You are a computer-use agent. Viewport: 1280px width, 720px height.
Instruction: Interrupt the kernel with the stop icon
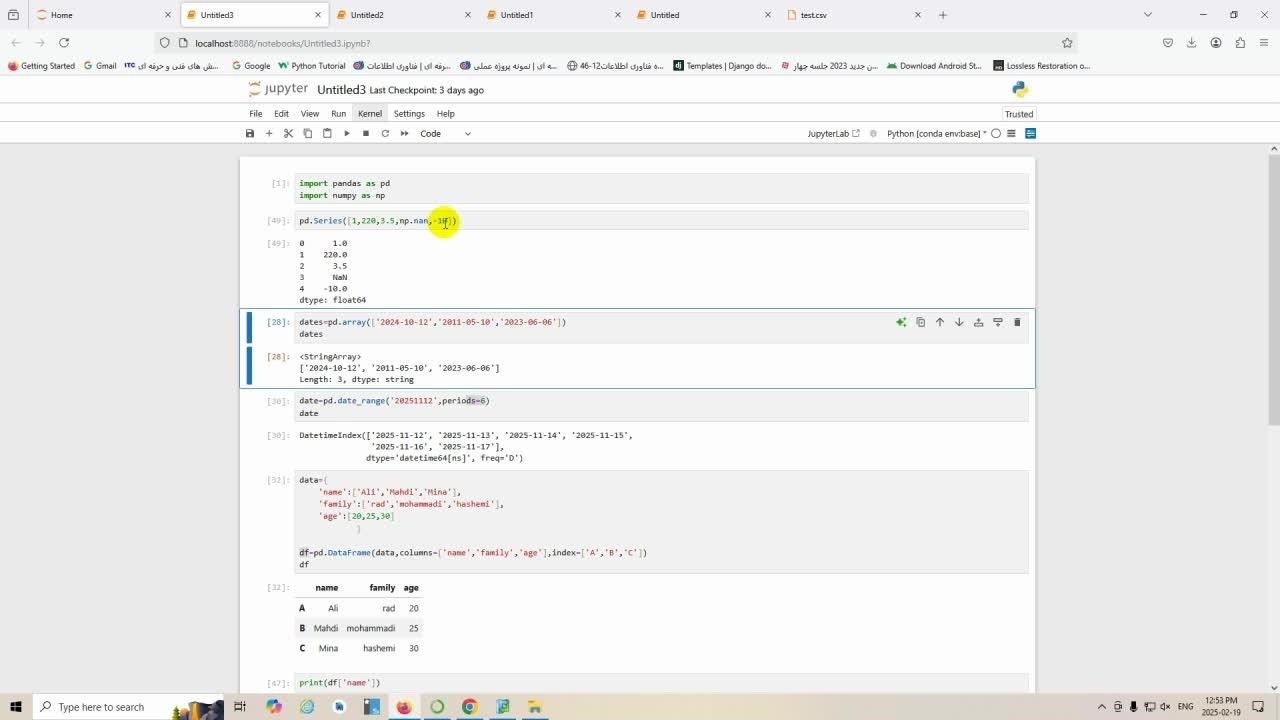coord(366,133)
